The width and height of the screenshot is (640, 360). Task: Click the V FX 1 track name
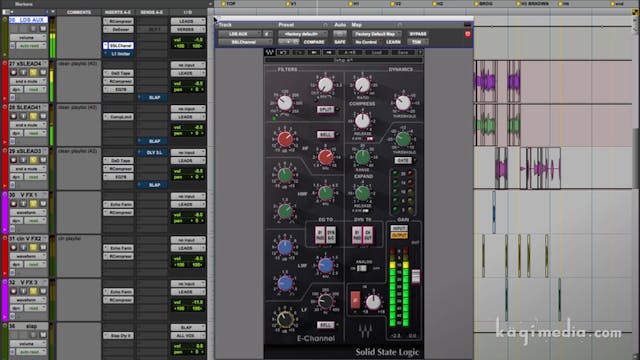point(29,195)
